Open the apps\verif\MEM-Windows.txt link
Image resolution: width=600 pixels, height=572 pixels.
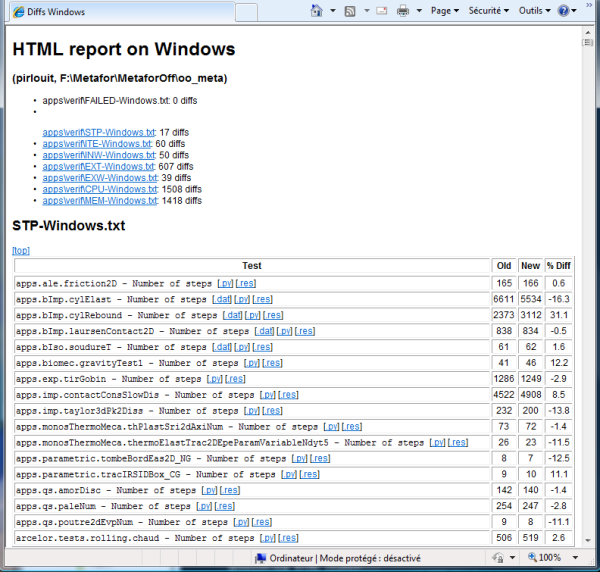click(100, 201)
